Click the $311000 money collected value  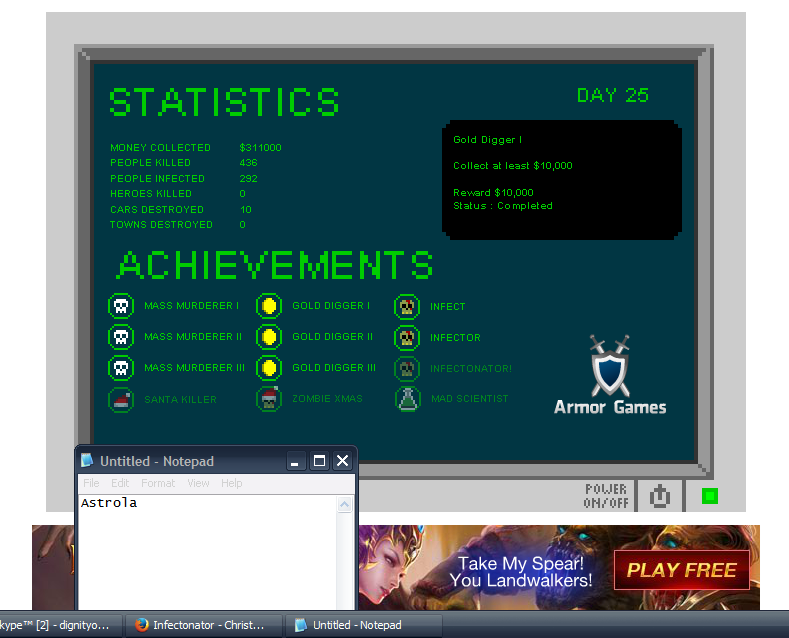[x=261, y=147]
